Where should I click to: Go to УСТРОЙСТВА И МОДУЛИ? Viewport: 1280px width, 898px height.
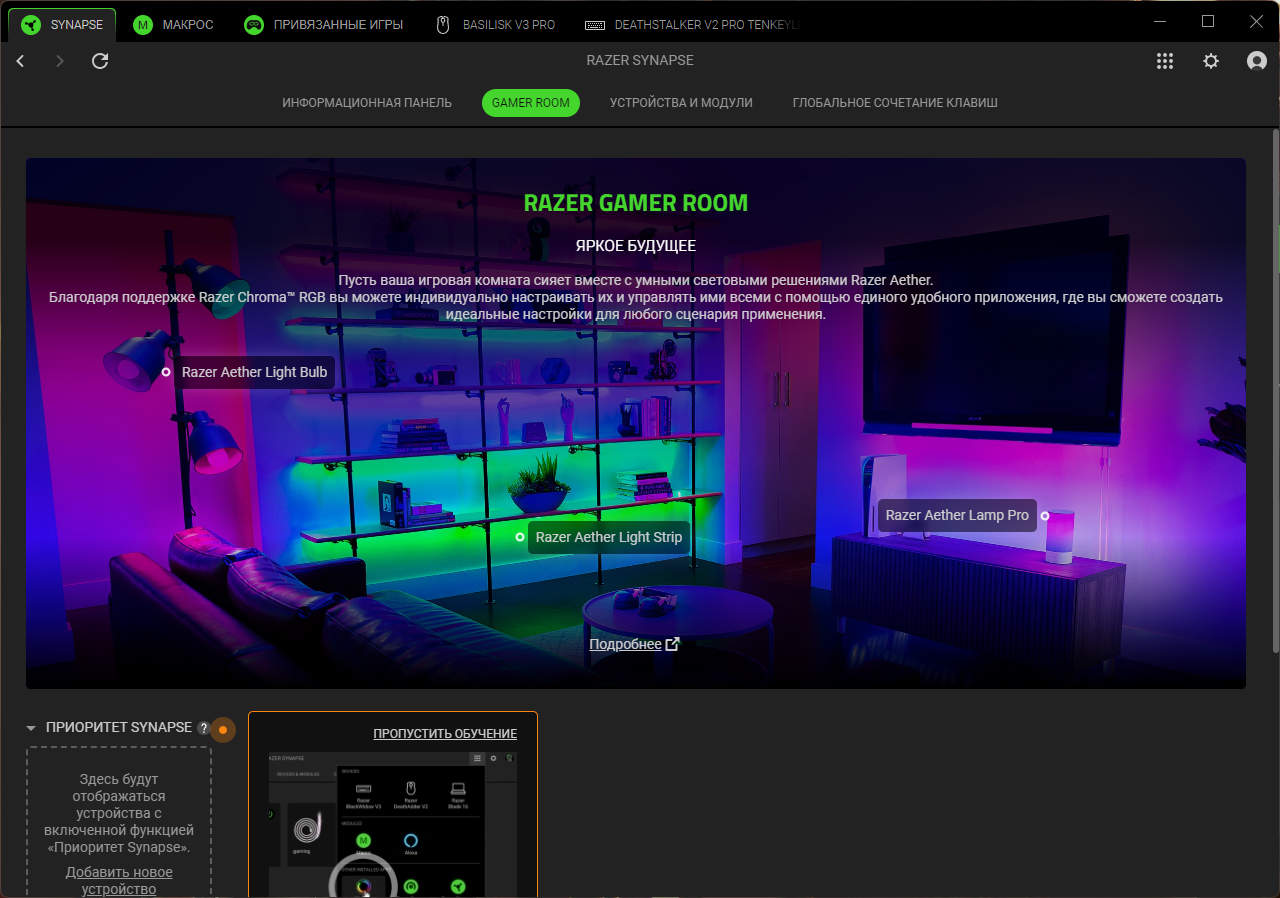click(x=681, y=103)
